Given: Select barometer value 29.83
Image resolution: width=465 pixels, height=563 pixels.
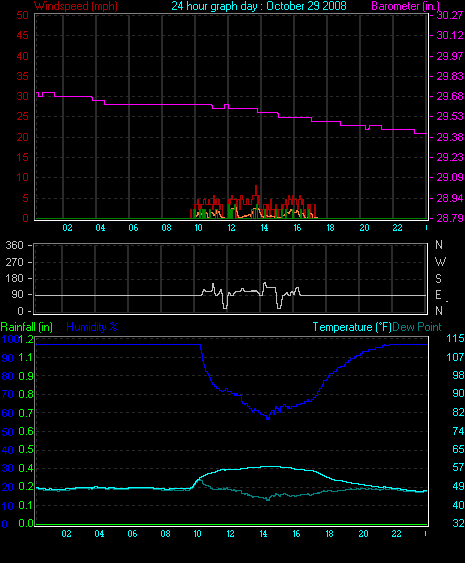Looking at the screenshot, I should click(450, 76).
